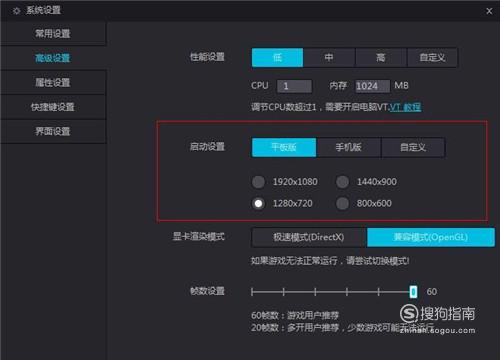Set performance level to 低
Image resolution: width=500 pixels, height=360 pixels.
277,58
